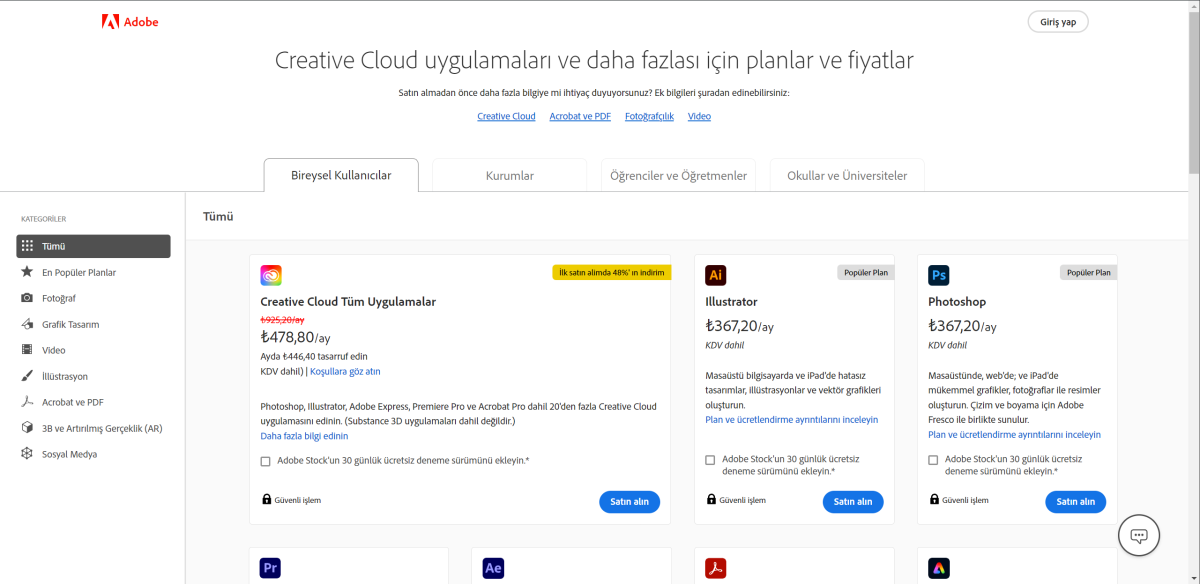The image size is (1200, 584).
Task: Click the grid icon beside Tümü
Action: click(27, 246)
